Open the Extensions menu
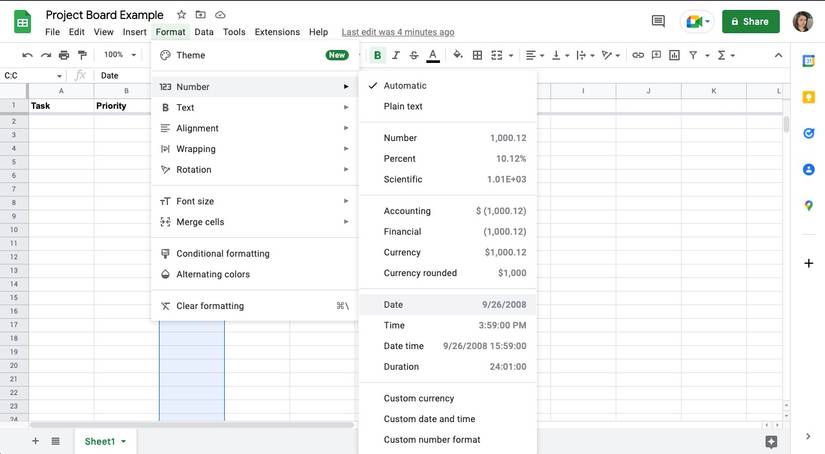The width and height of the screenshot is (825, 454). [277, 32]
